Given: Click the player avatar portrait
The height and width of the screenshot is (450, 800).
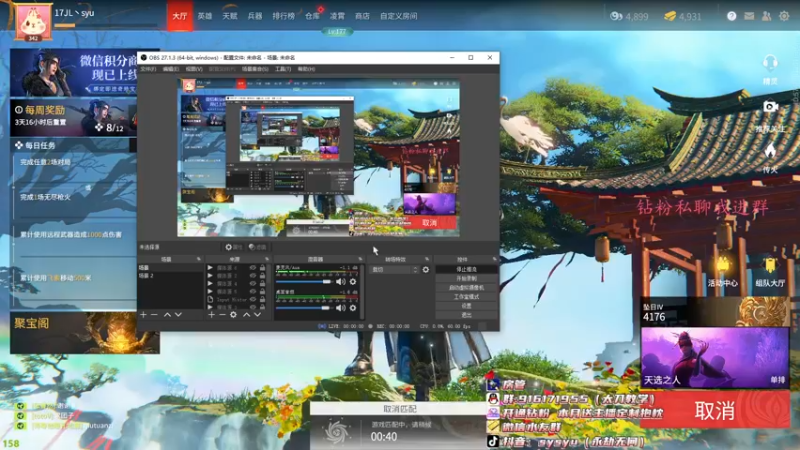Looking at the screenshot, I should (33, 21).
